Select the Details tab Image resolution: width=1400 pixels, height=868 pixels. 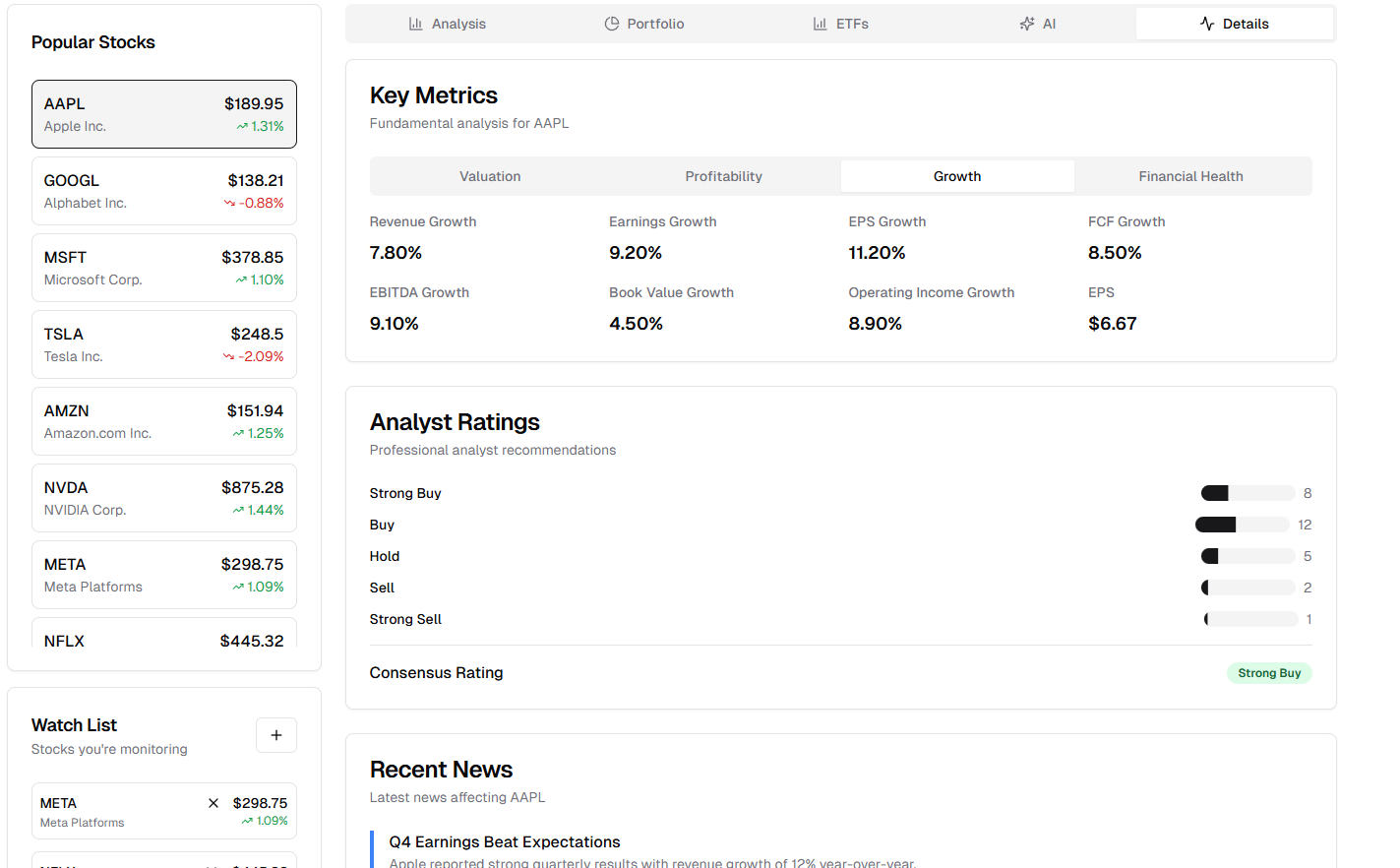(x=1234, y=24)
